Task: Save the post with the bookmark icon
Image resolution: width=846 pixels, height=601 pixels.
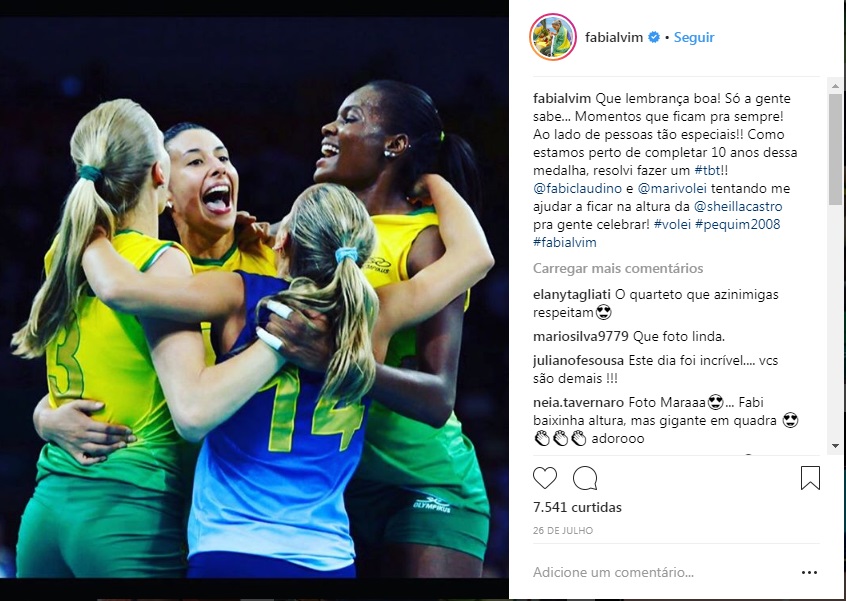Action: [810, 478]
